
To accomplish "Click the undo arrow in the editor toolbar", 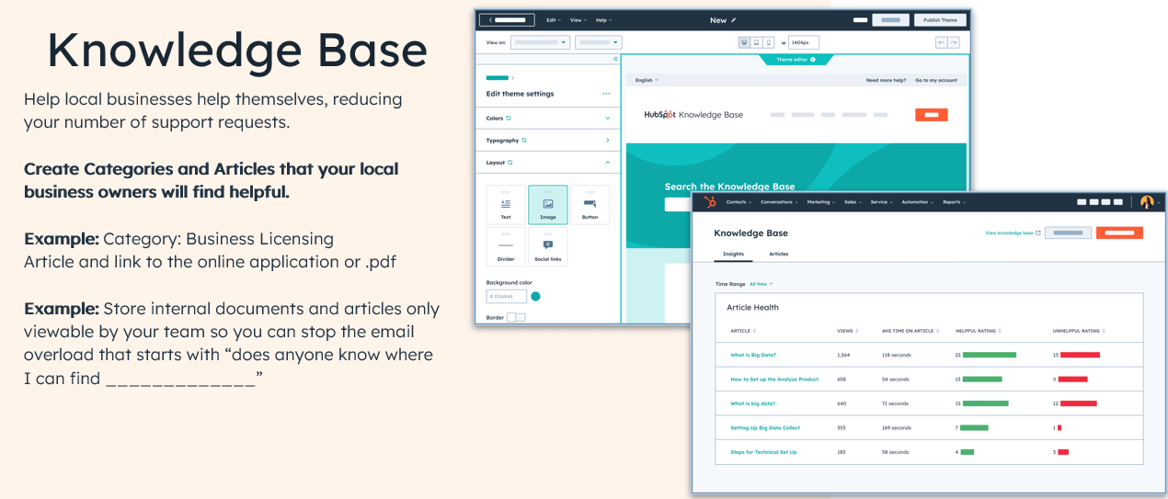I will tap(941, 43).
